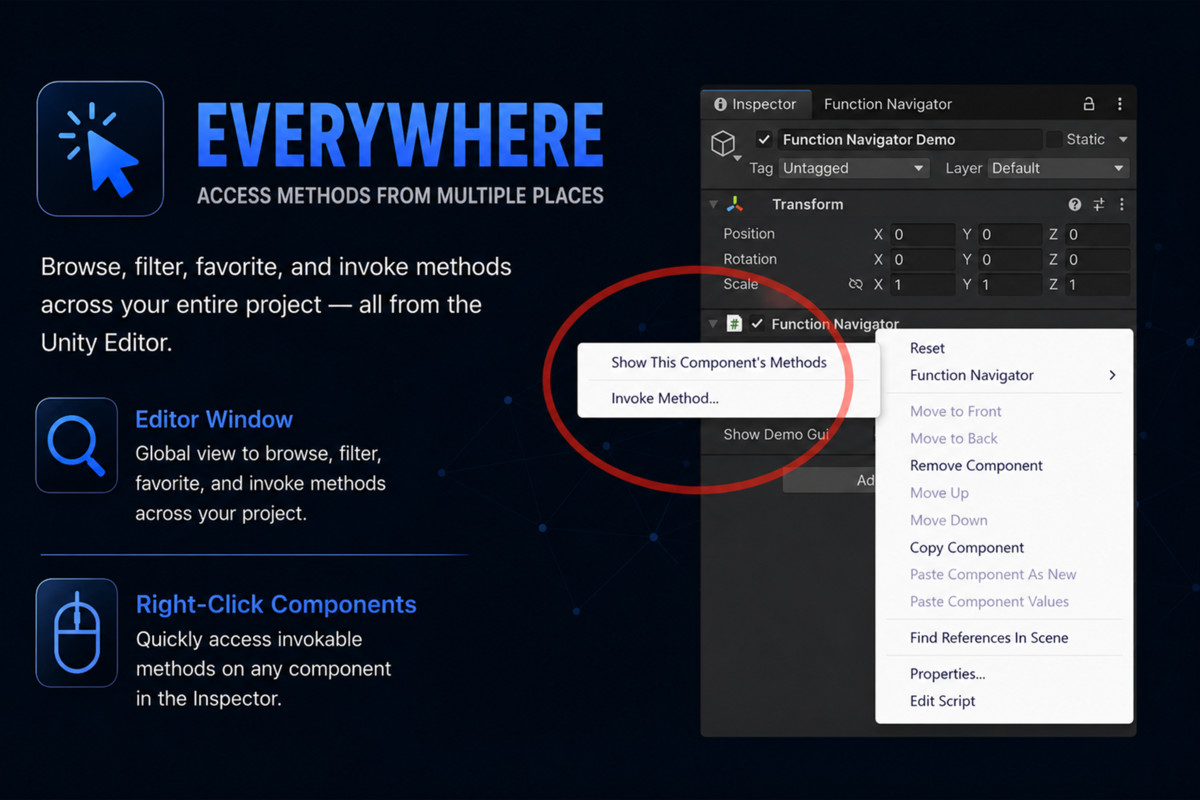This screenshot has width=1200, height=800.
Task: Switch to the Function Navigator tab
Action: click(x=888, y=104)
